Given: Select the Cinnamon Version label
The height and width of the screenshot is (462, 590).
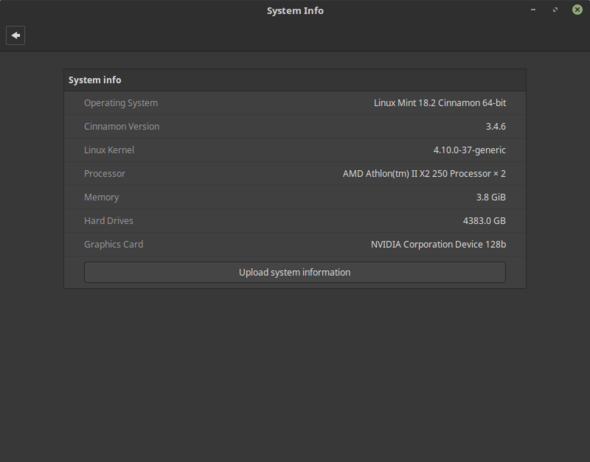Looking at the screenshot, I should click(122, 126).
